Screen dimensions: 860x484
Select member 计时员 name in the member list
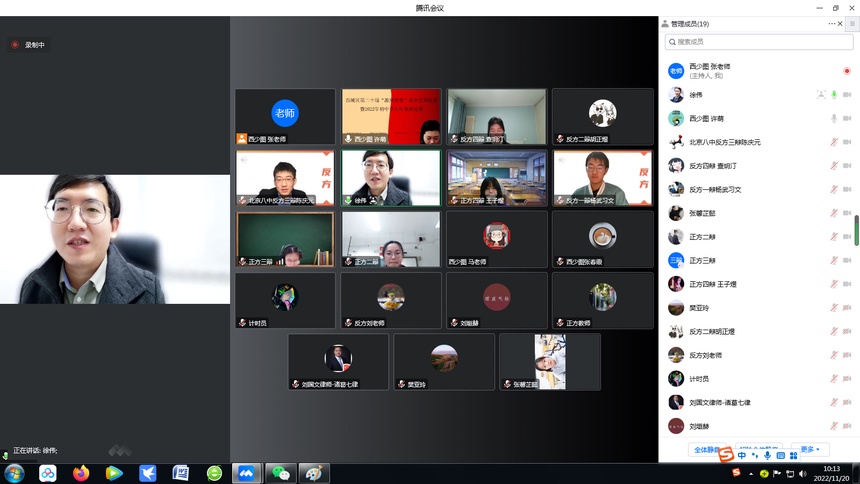[699, 379]
